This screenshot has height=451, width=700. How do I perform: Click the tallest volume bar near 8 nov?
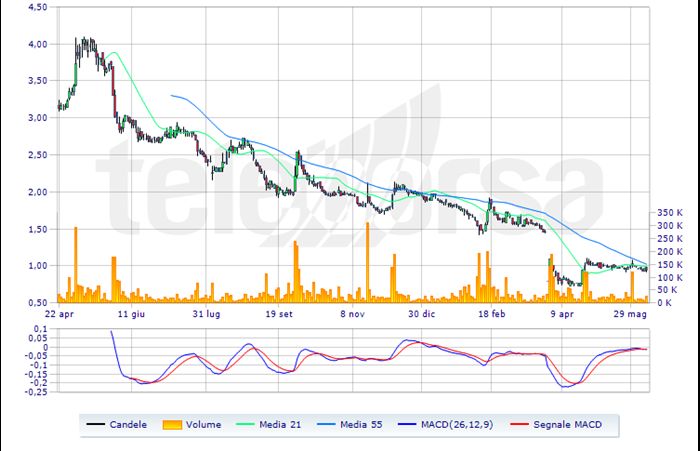tap(368, 263)
